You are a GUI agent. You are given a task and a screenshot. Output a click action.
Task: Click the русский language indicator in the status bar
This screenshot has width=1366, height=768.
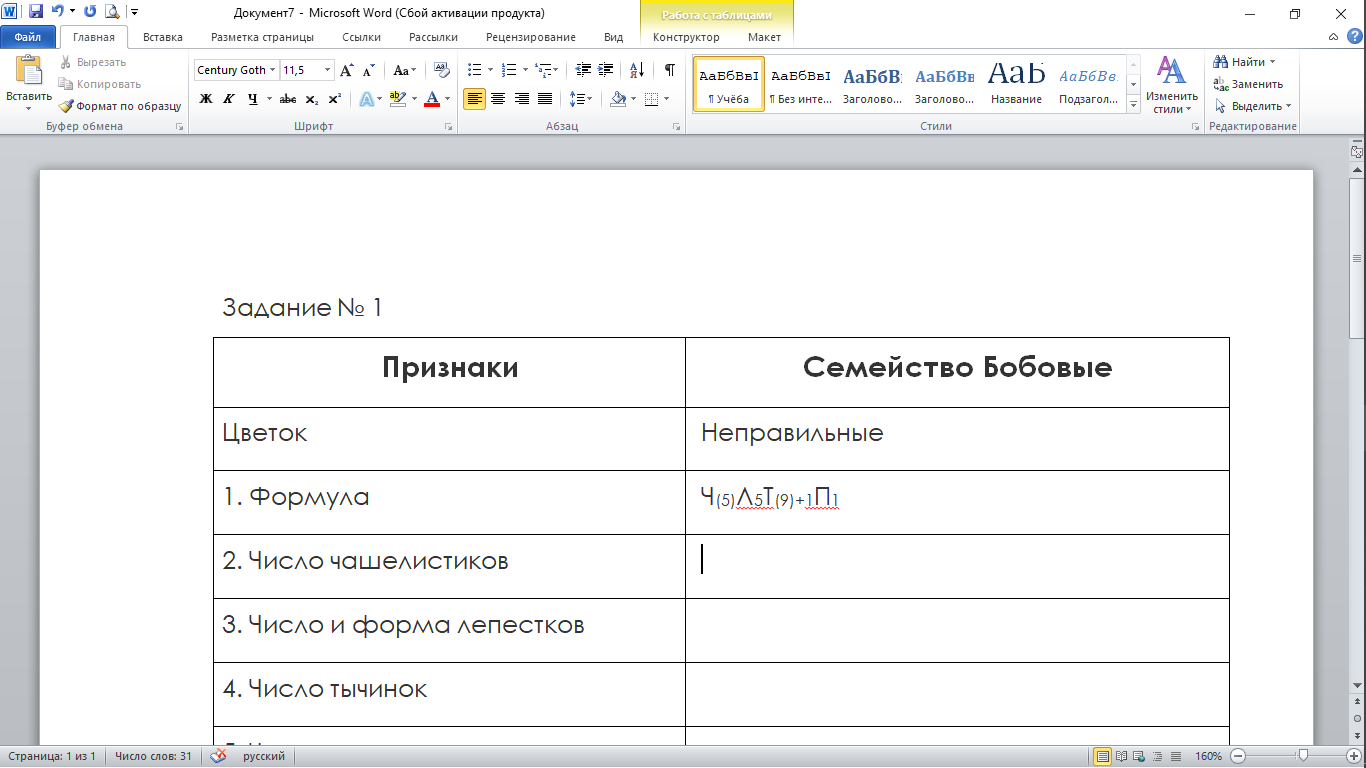(x=263, y=757)
